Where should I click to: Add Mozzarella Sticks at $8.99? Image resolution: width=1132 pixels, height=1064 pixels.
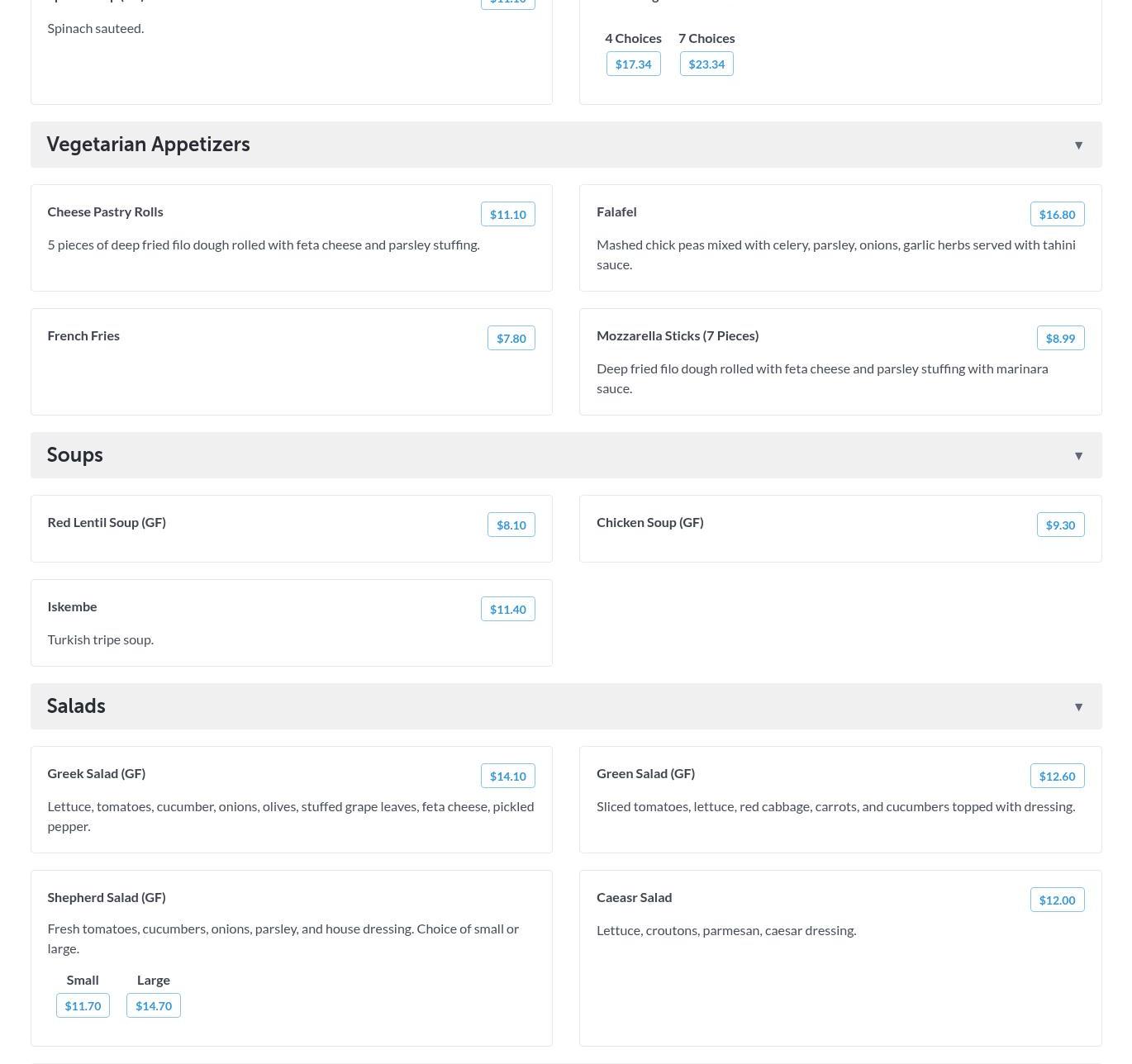coord(1060,338)
